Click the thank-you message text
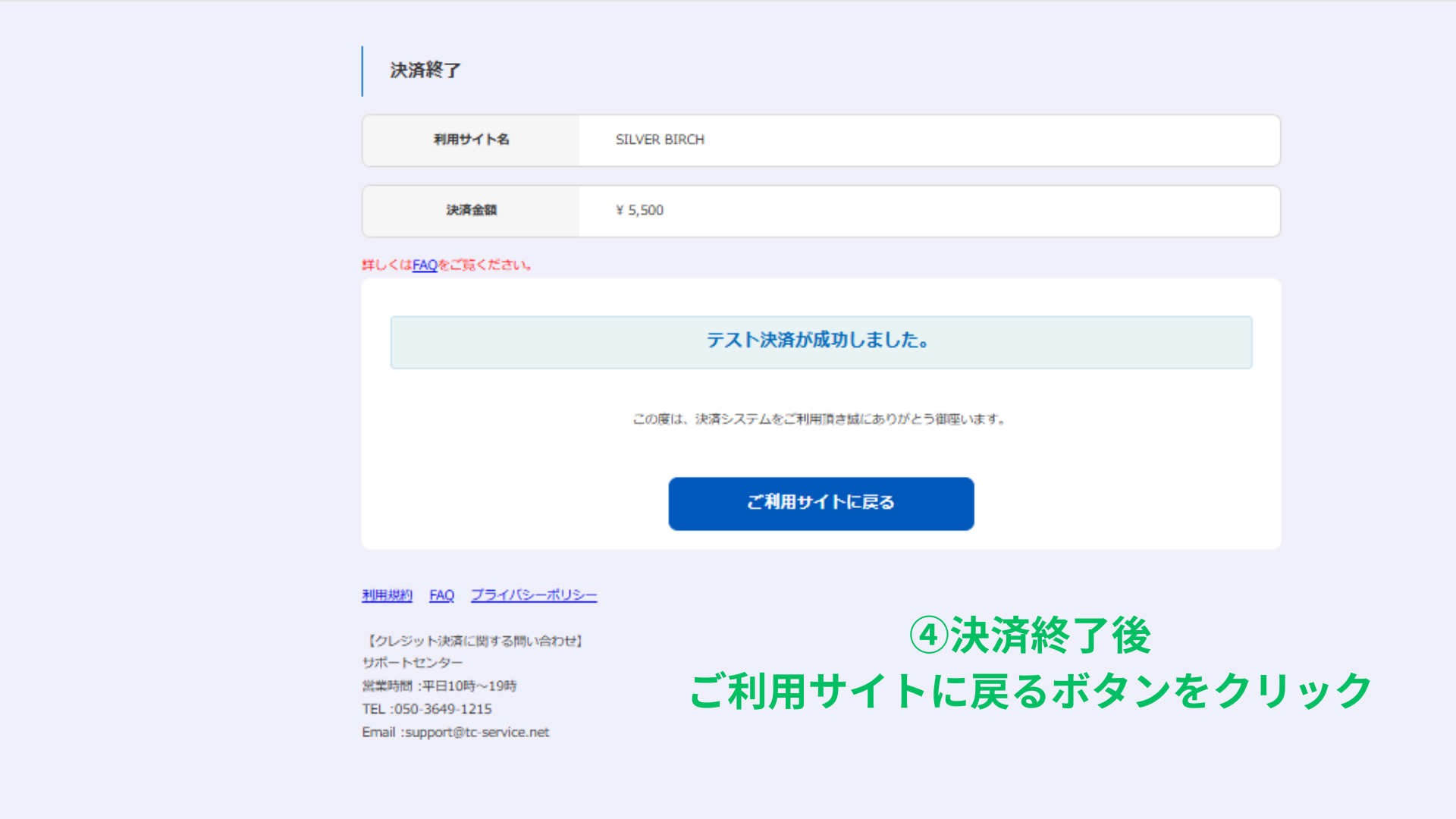This screenshot has height=819, width=1456. [x=820, y=416]
